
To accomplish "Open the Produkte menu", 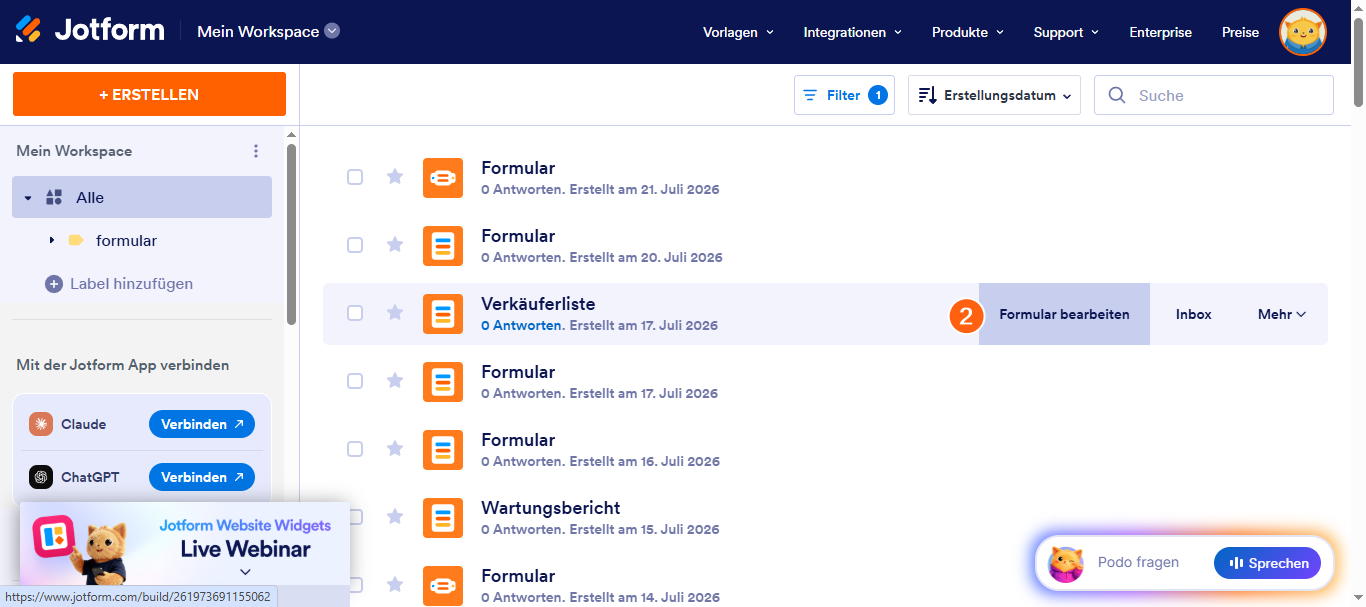I will [967, 32].
